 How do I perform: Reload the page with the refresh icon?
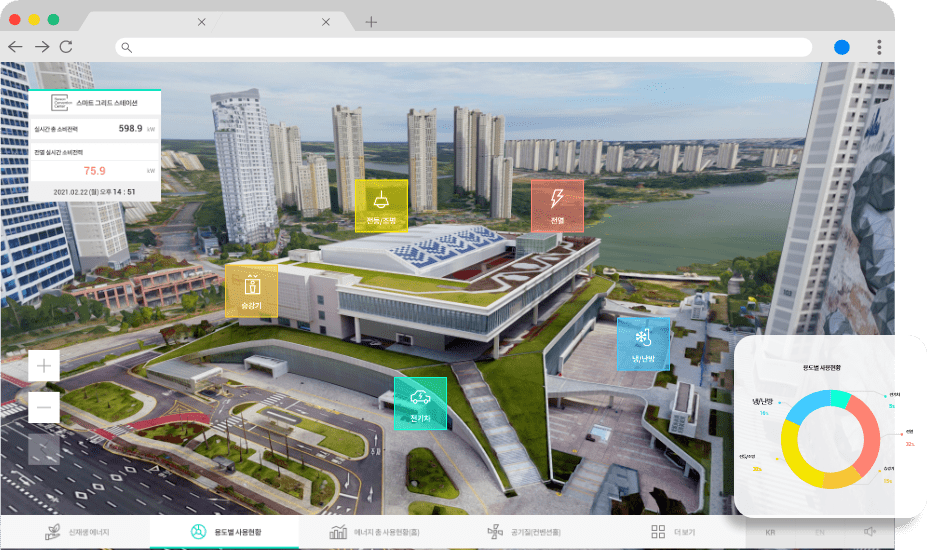66,47
